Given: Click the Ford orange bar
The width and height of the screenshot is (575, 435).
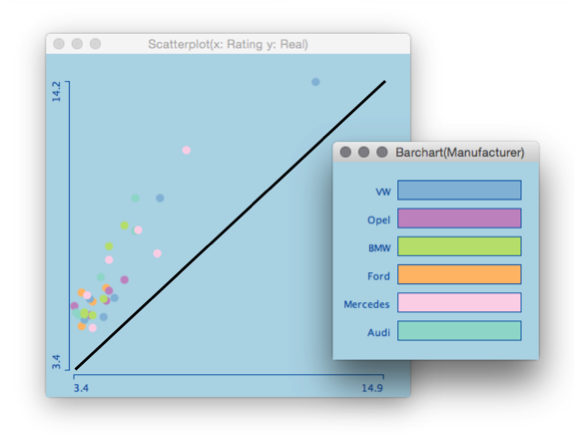Looking at the screenshot, I should pyautogui.click(x=459, y=274).
